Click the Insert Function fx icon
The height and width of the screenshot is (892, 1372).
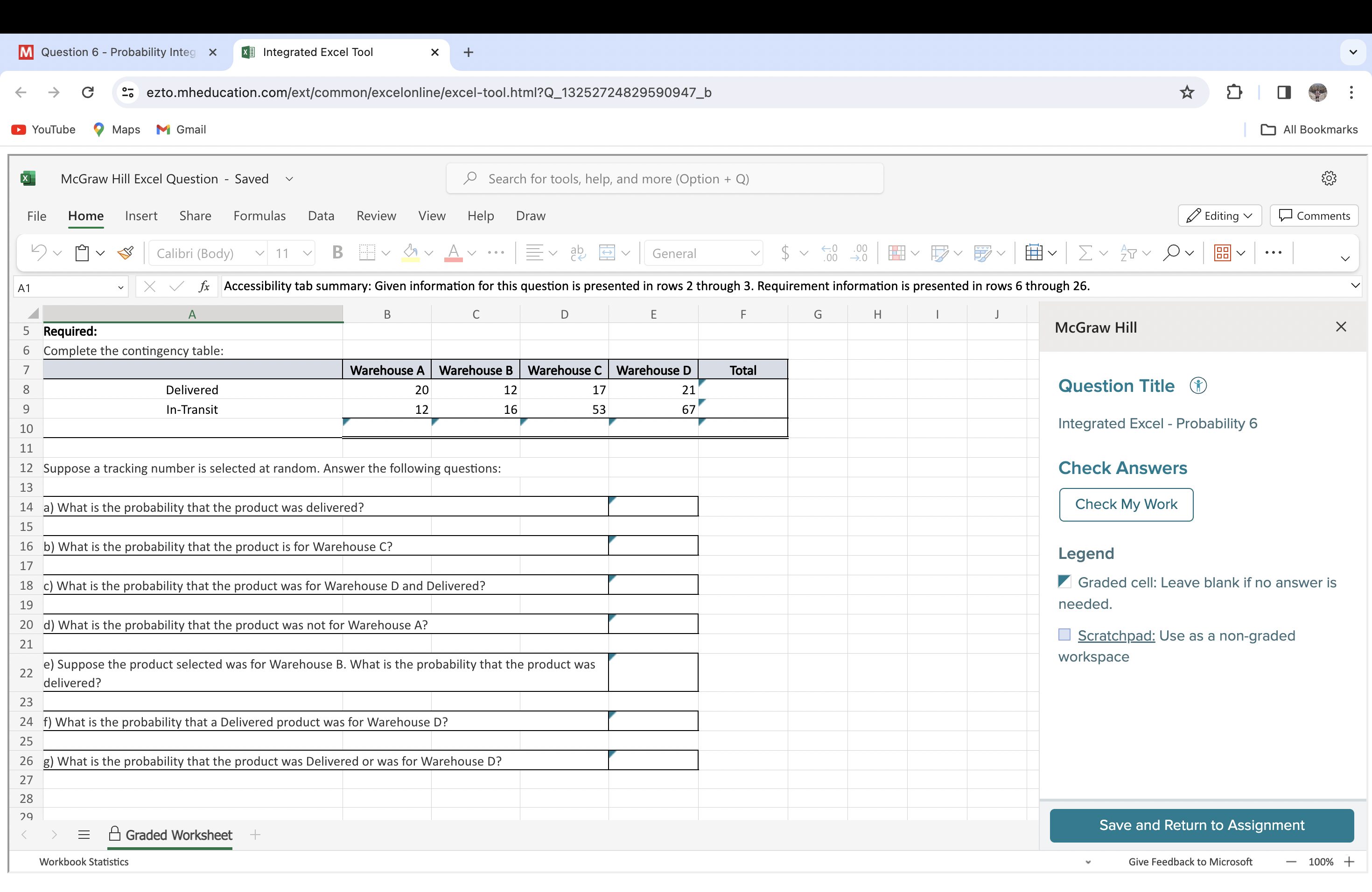203,286
